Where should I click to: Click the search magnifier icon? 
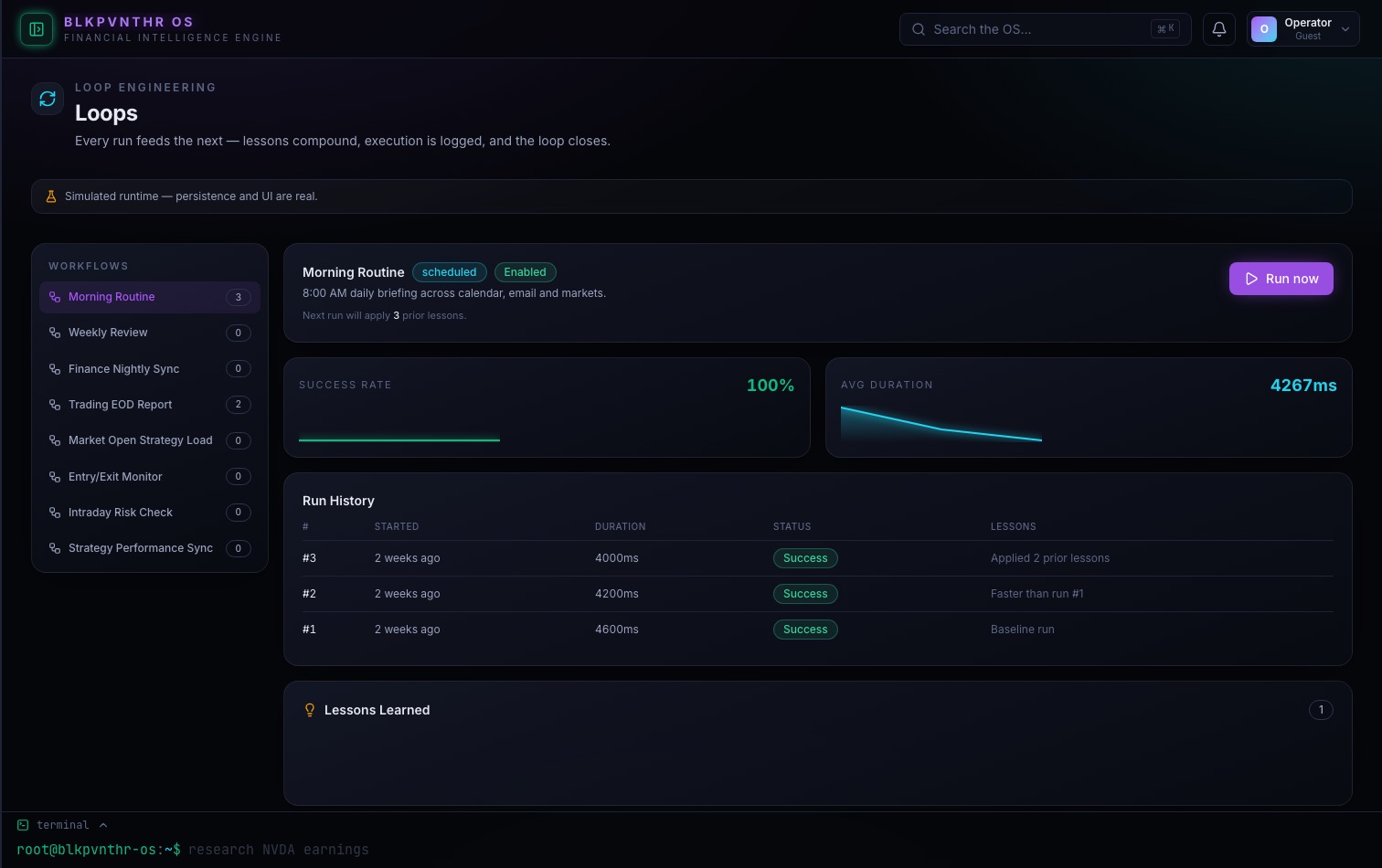[919, 29]
